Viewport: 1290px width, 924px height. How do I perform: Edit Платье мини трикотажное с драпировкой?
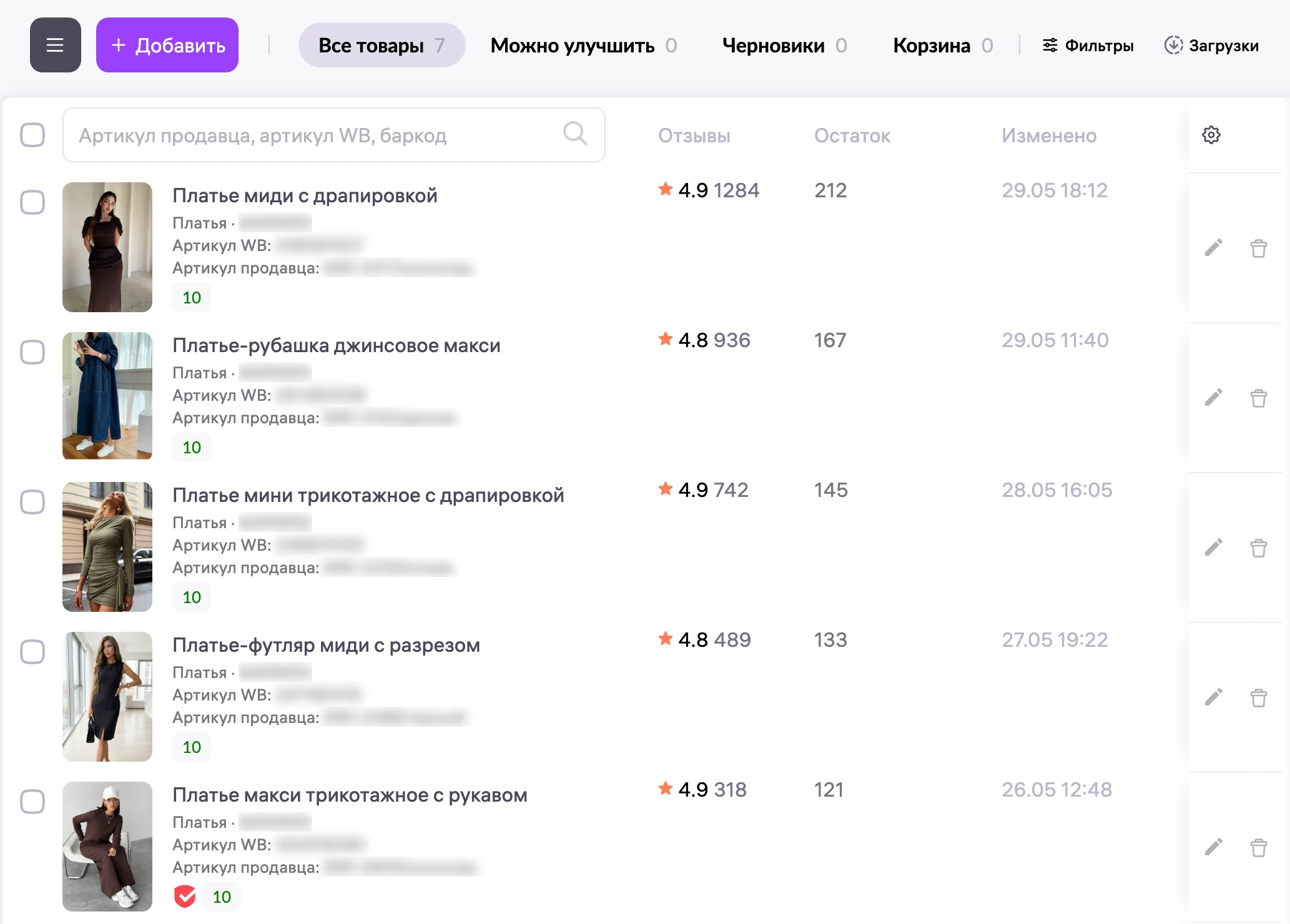point(1213,548)
